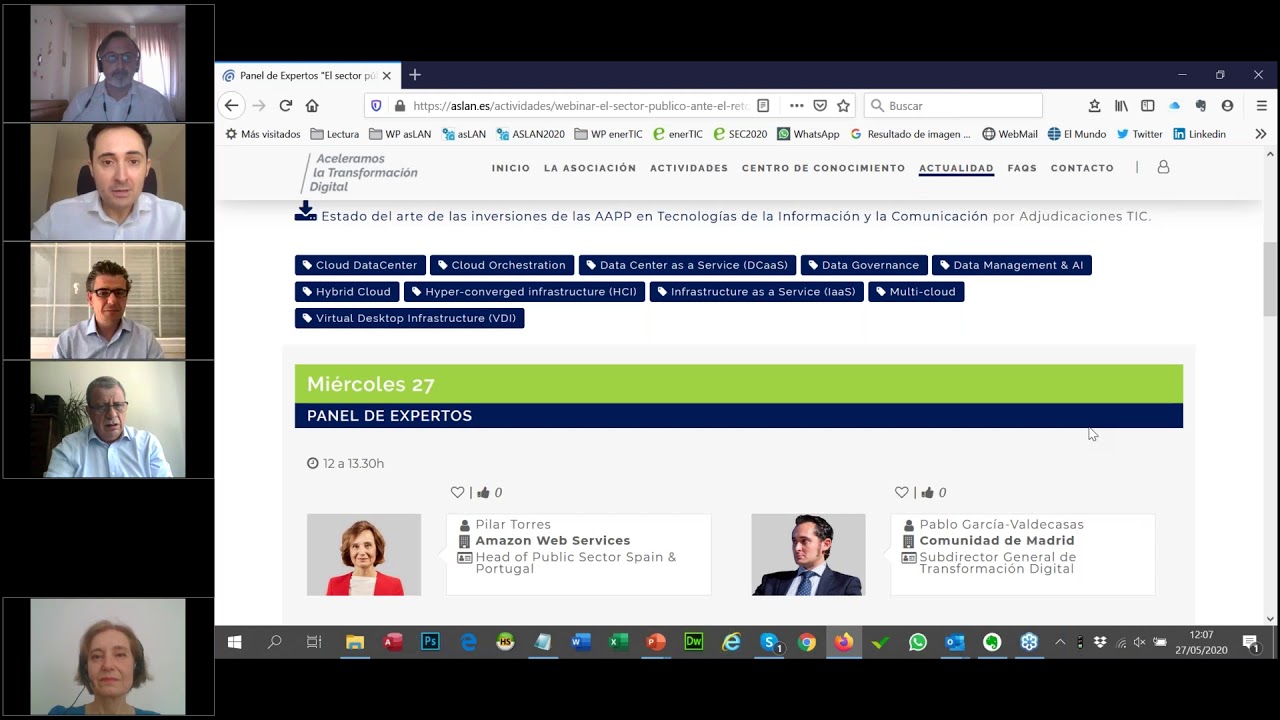Image resolution: width=1280 pixels, height=720 pixels.
Task: Save page to Pocket
Action: 820,105
